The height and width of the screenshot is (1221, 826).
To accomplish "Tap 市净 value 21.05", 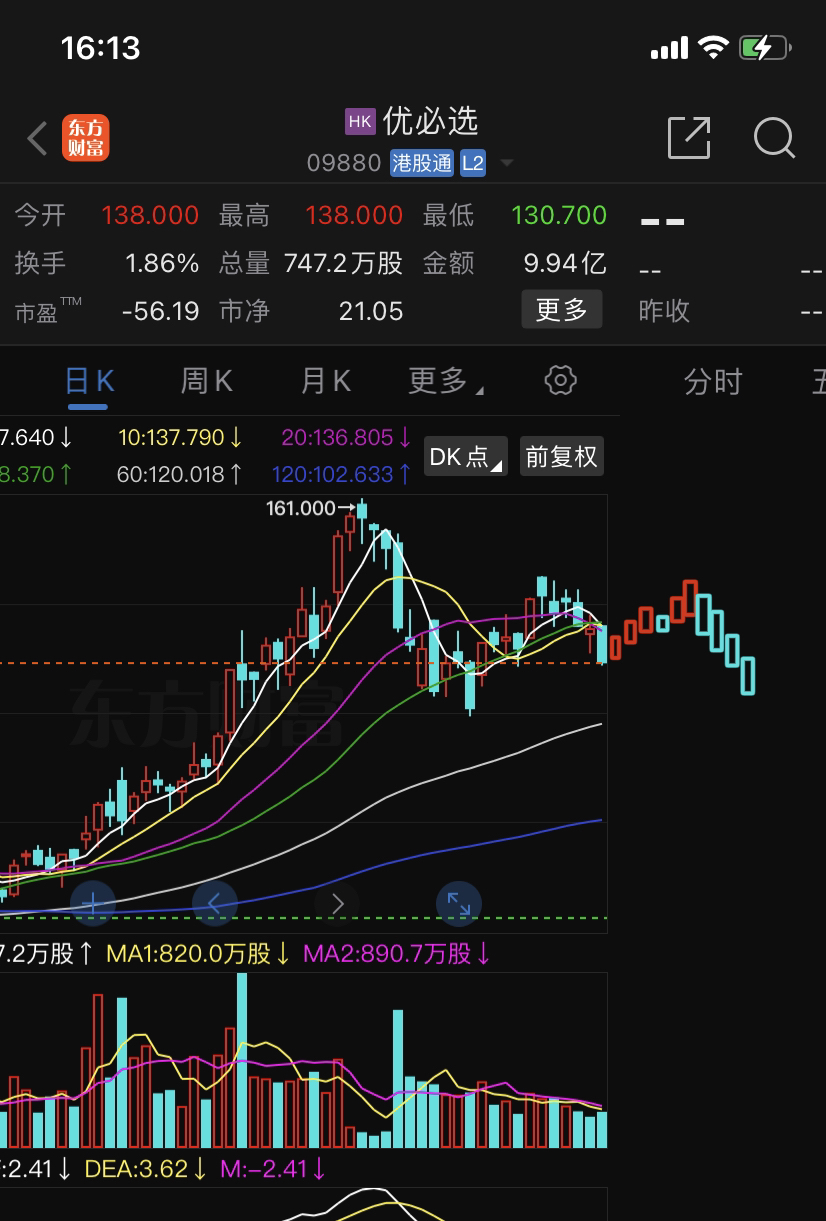I will [x=371, y=311].
